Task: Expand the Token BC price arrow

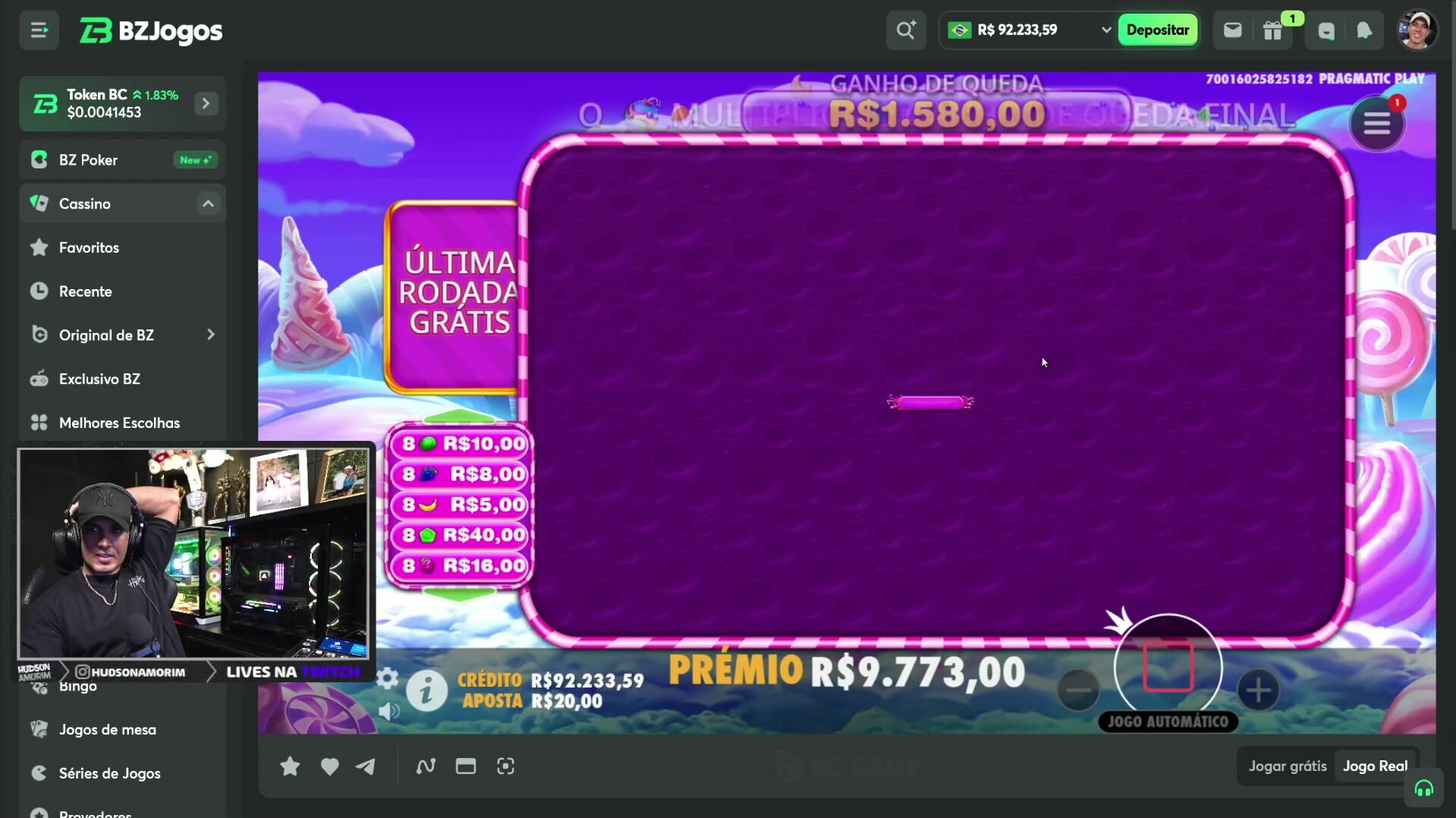Action: tap(206, 103)
